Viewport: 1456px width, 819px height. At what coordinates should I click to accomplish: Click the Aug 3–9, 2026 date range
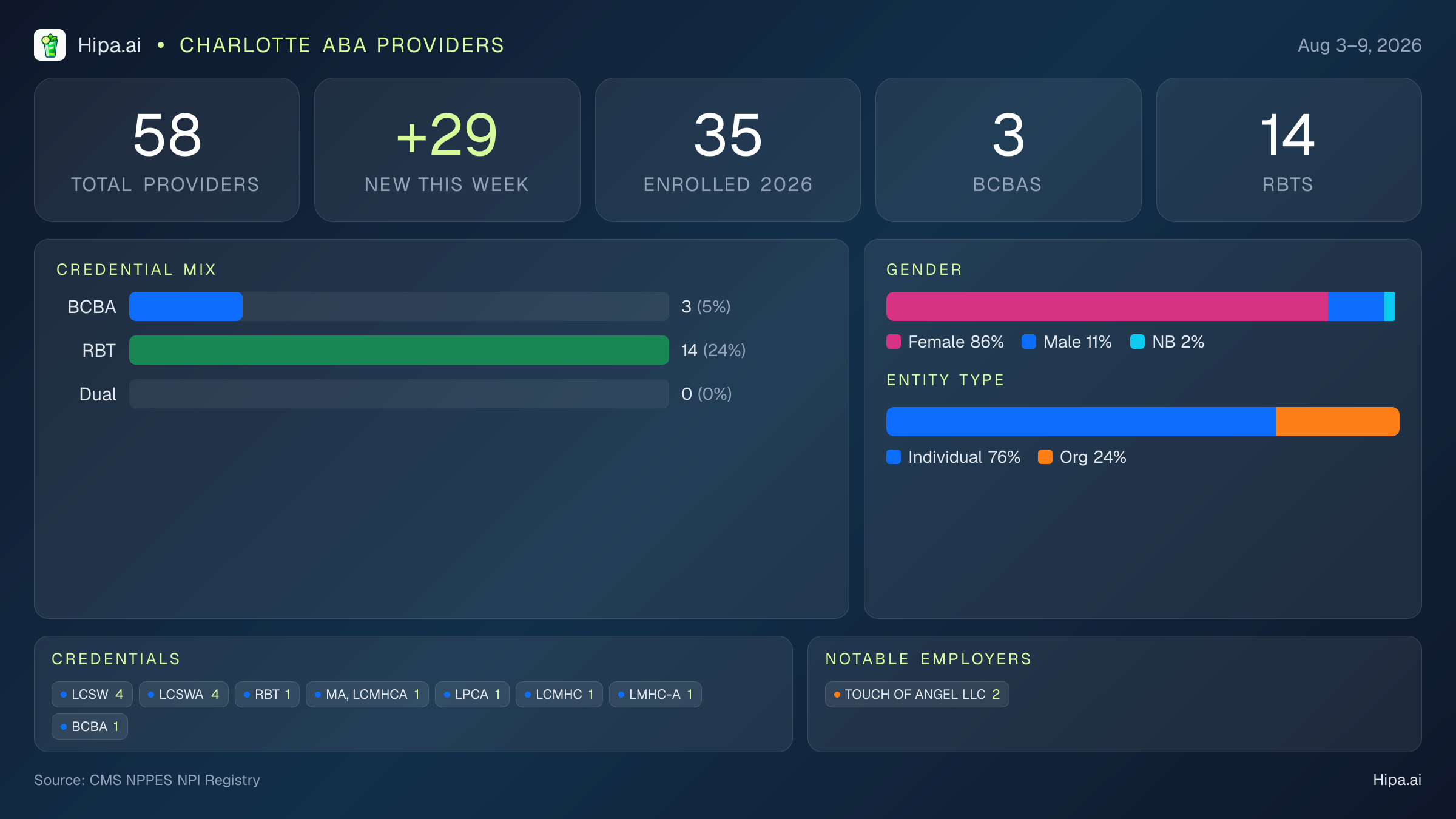tap(1359, 45)
